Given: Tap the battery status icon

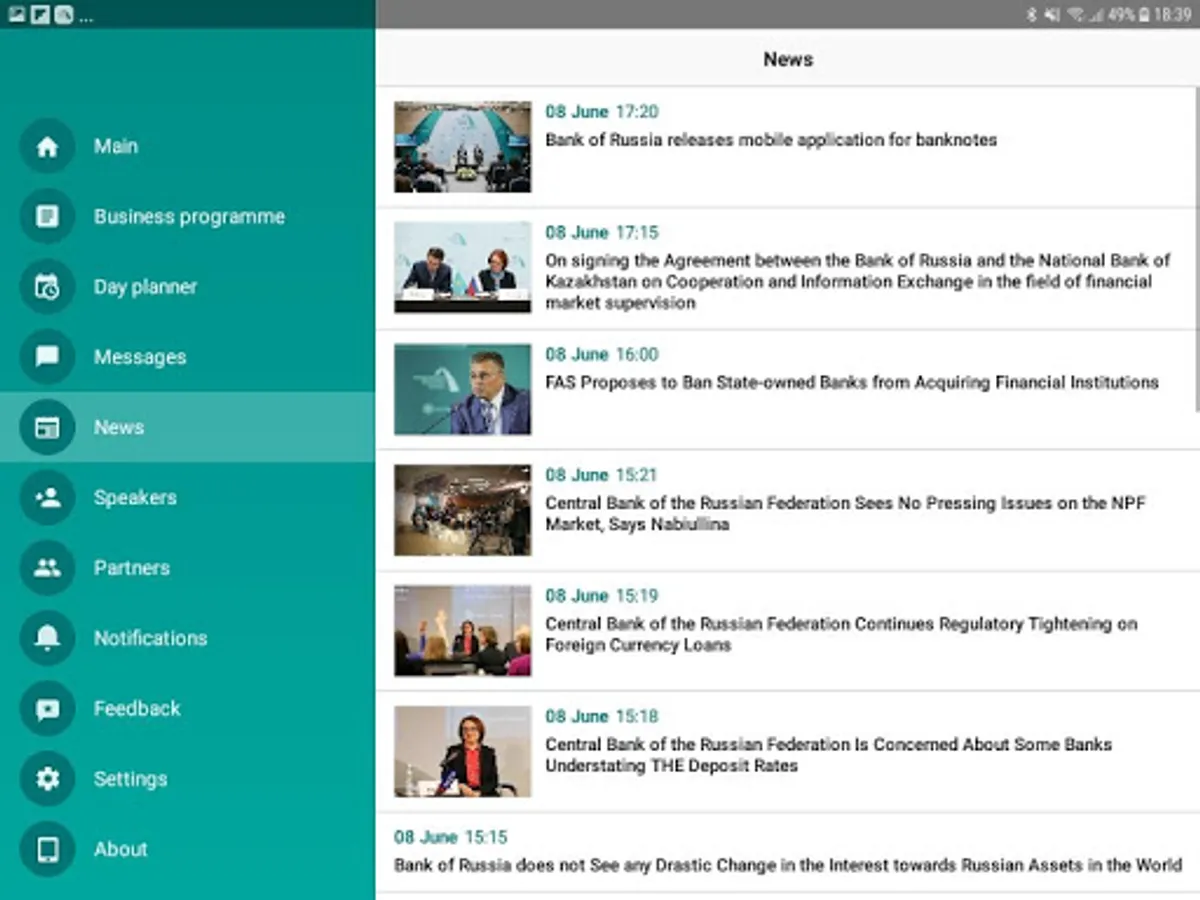Looking at the screenshot, I should click(1144, 14).
